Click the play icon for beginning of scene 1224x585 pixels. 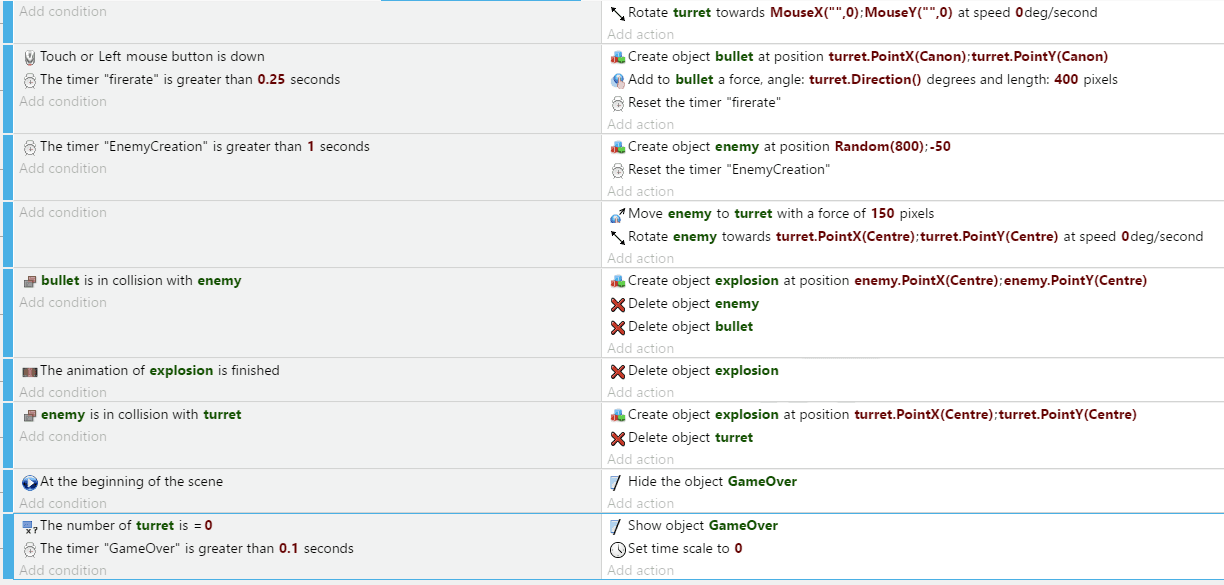[x=29, y=482]
